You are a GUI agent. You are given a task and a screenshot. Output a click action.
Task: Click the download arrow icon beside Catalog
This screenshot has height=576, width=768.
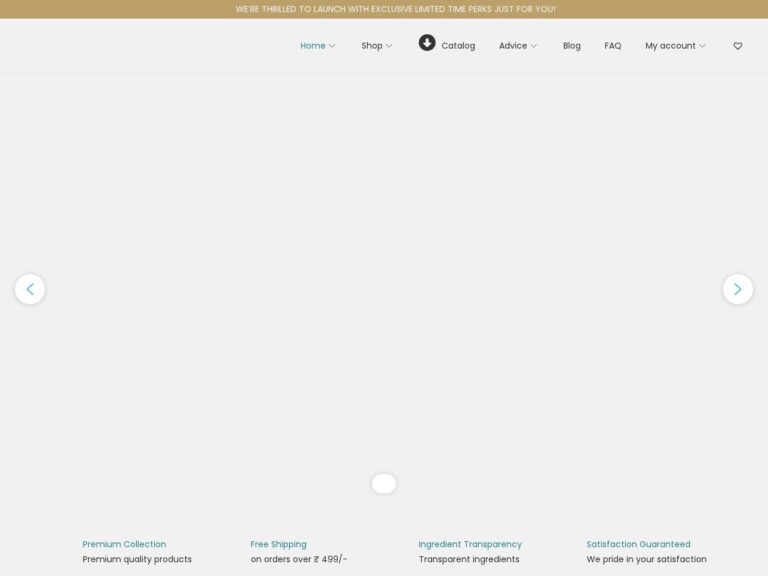point(427,43)
